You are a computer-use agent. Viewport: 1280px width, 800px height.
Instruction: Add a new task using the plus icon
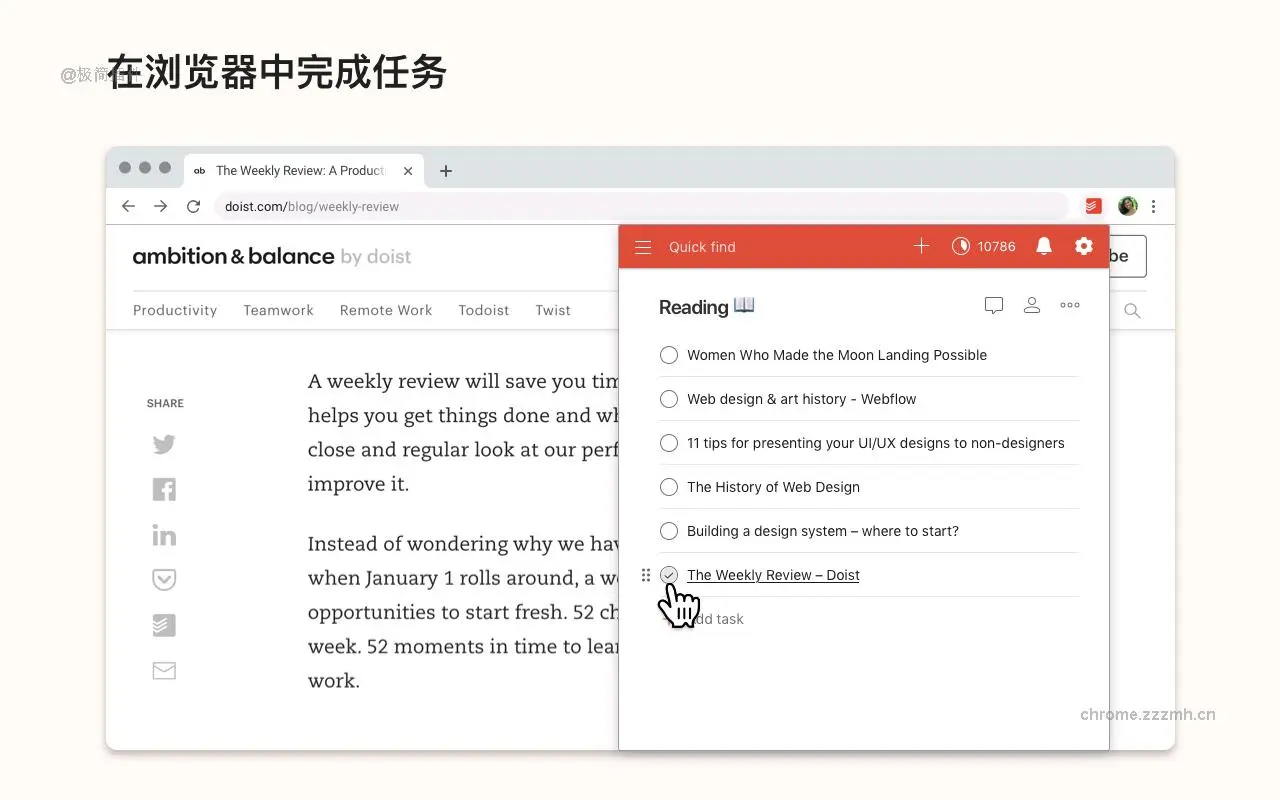pos(920,245)
